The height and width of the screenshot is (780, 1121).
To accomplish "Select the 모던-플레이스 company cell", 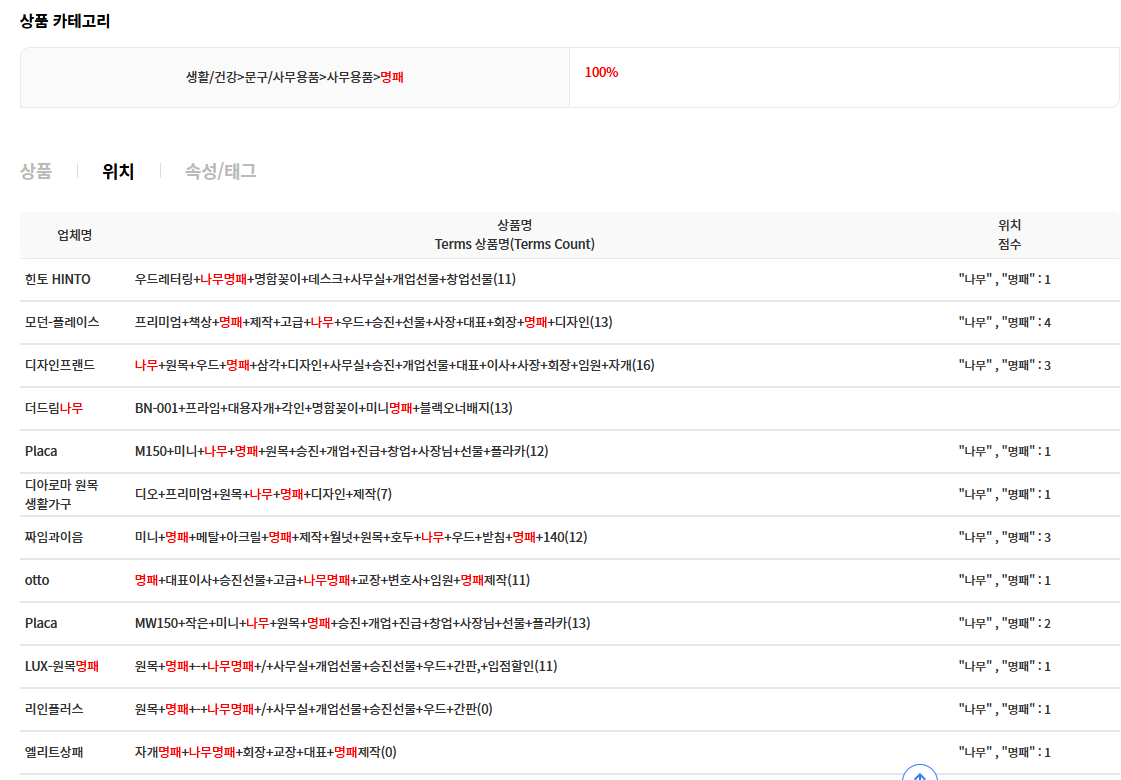I will (x=62, y=322).
